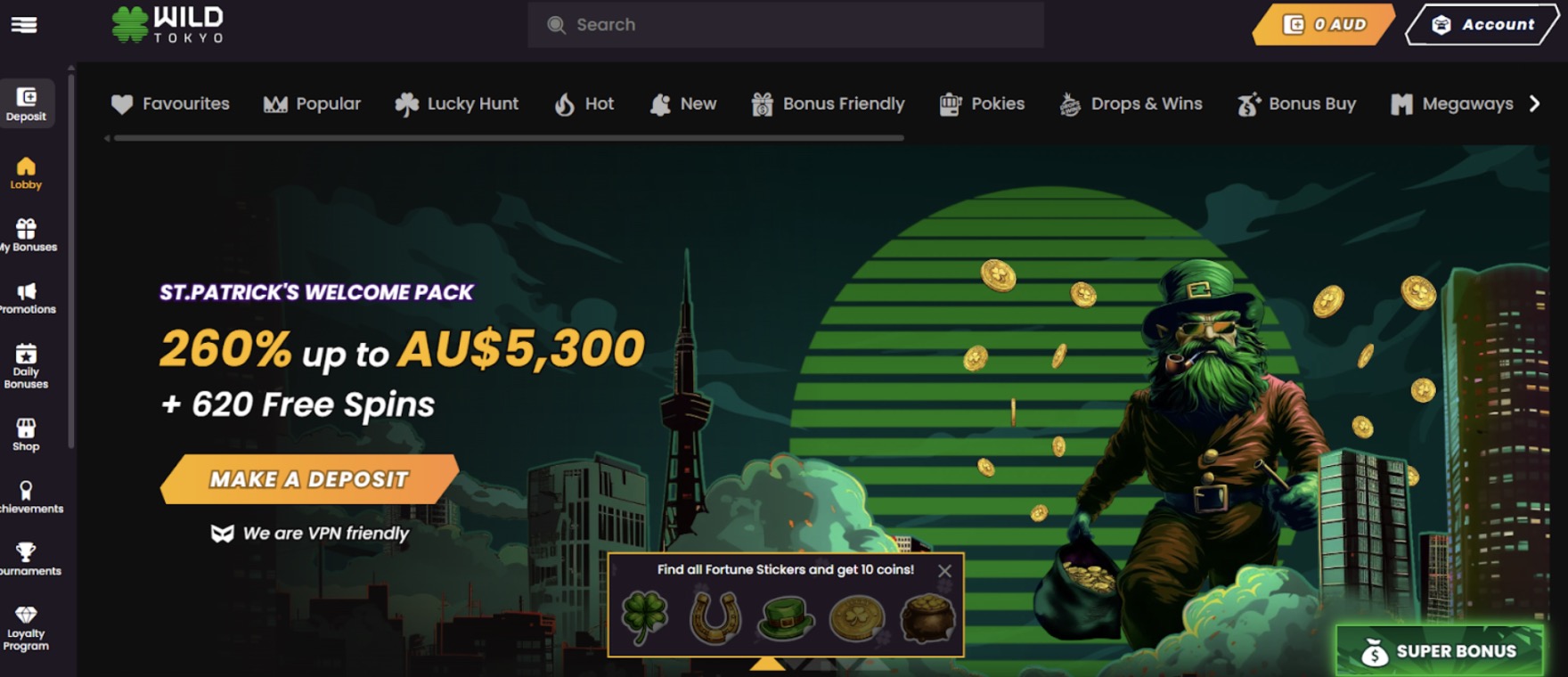Click the horizontal category scrollbar
This screenshot has height=677, width=1568.
508,138
